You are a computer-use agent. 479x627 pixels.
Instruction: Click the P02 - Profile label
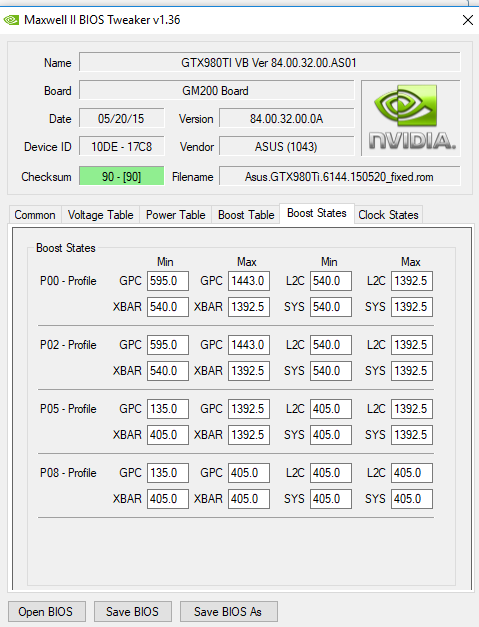pos(68,345)
